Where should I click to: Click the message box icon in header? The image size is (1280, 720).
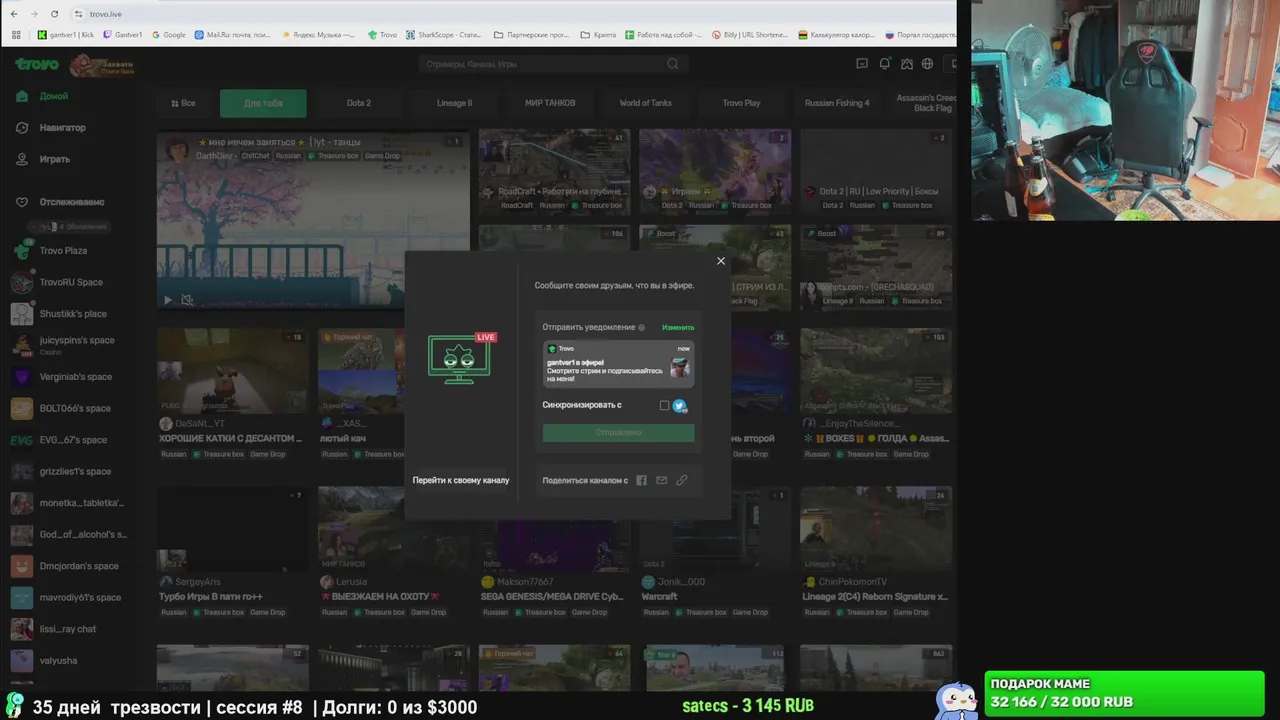(862, 64)
